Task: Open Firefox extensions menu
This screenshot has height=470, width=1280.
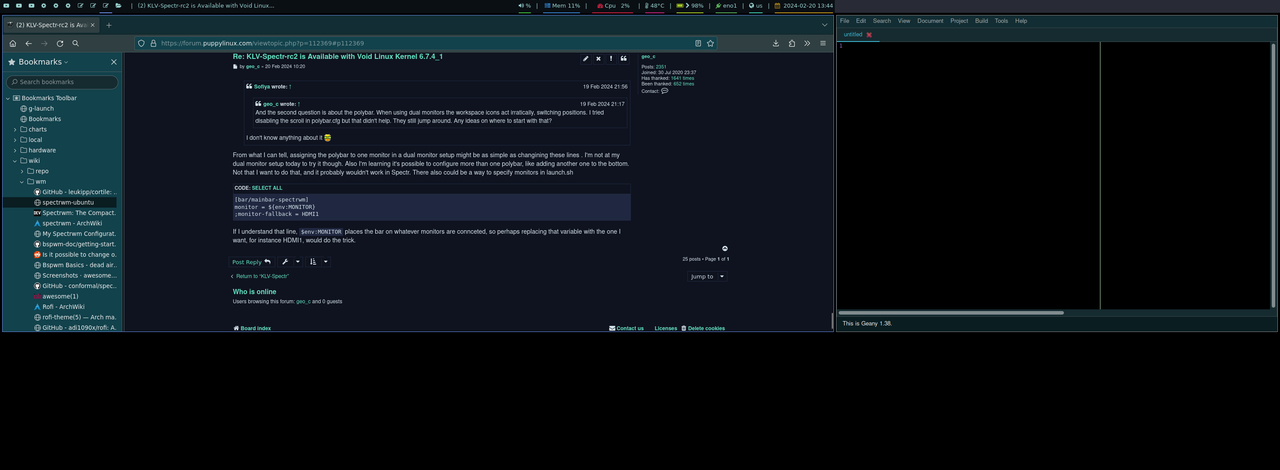Action: 792,43
